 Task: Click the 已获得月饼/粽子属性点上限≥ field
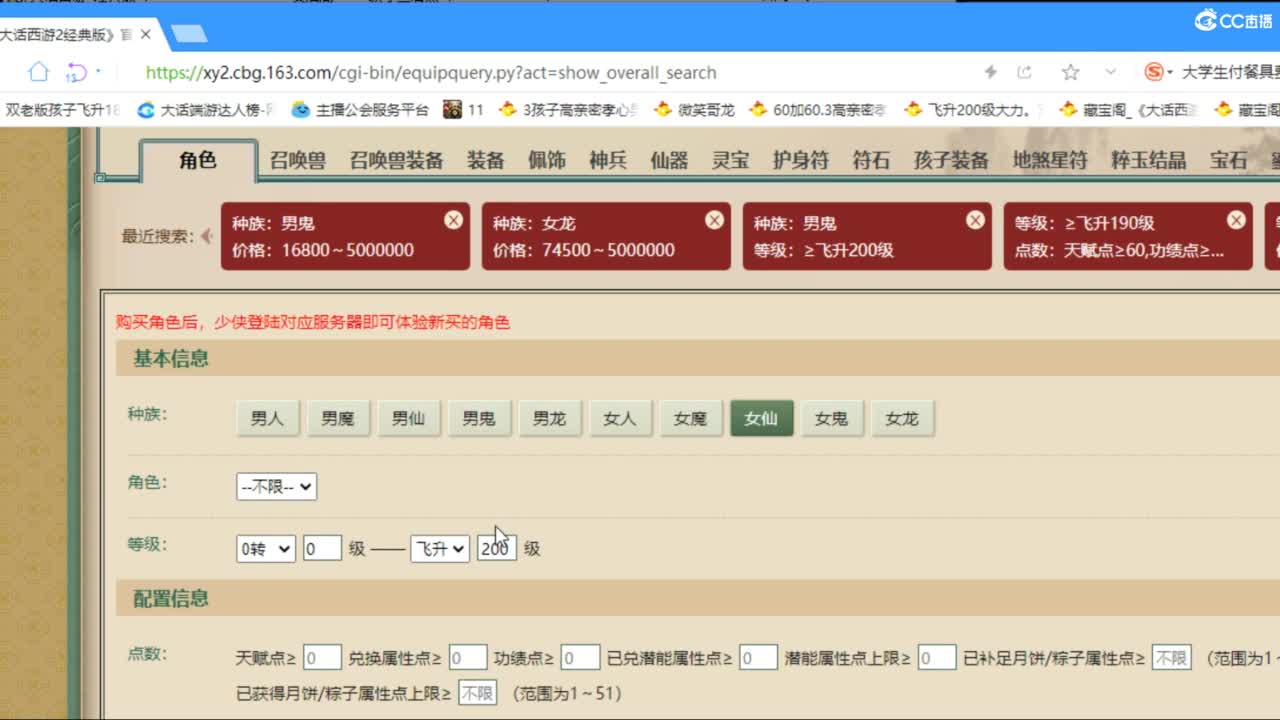477,693
